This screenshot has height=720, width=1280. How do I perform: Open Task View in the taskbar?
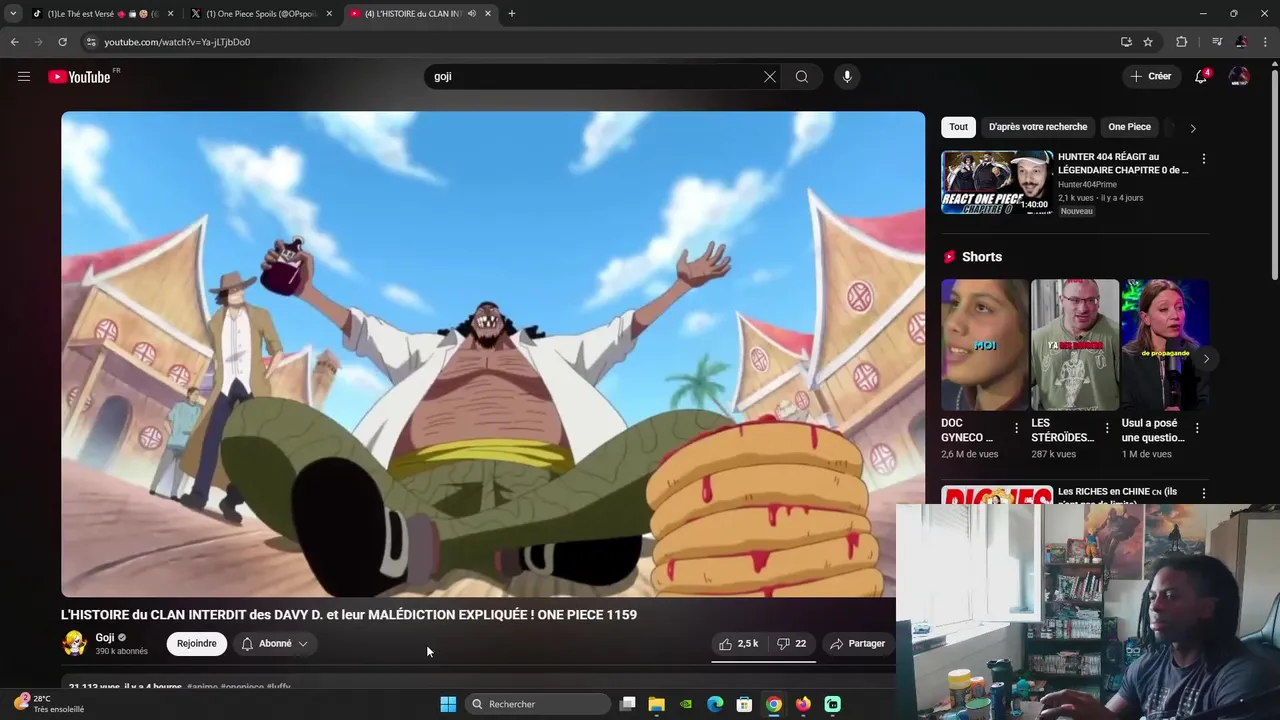click(x=627, y=704)
